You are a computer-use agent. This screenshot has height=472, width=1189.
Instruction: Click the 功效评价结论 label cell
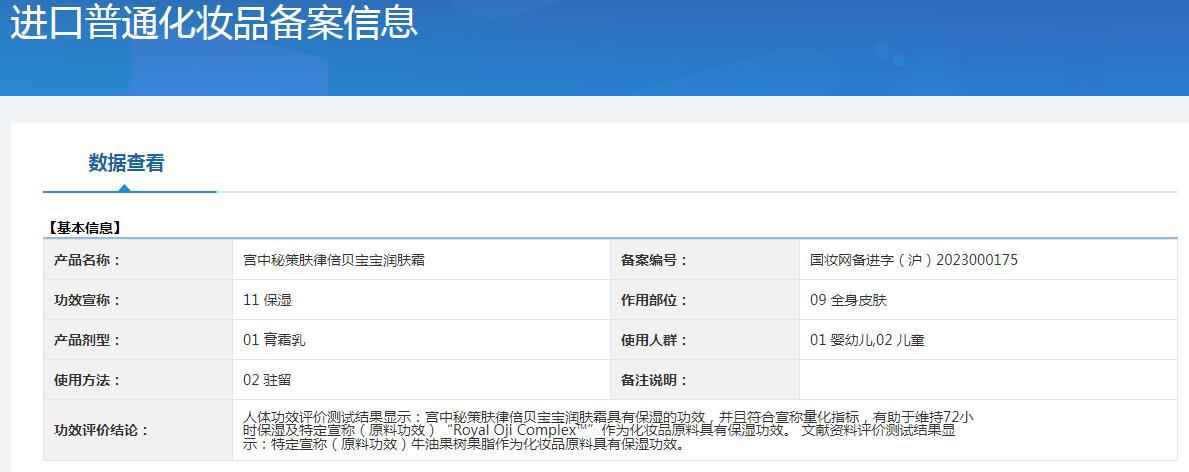[138, 430]
